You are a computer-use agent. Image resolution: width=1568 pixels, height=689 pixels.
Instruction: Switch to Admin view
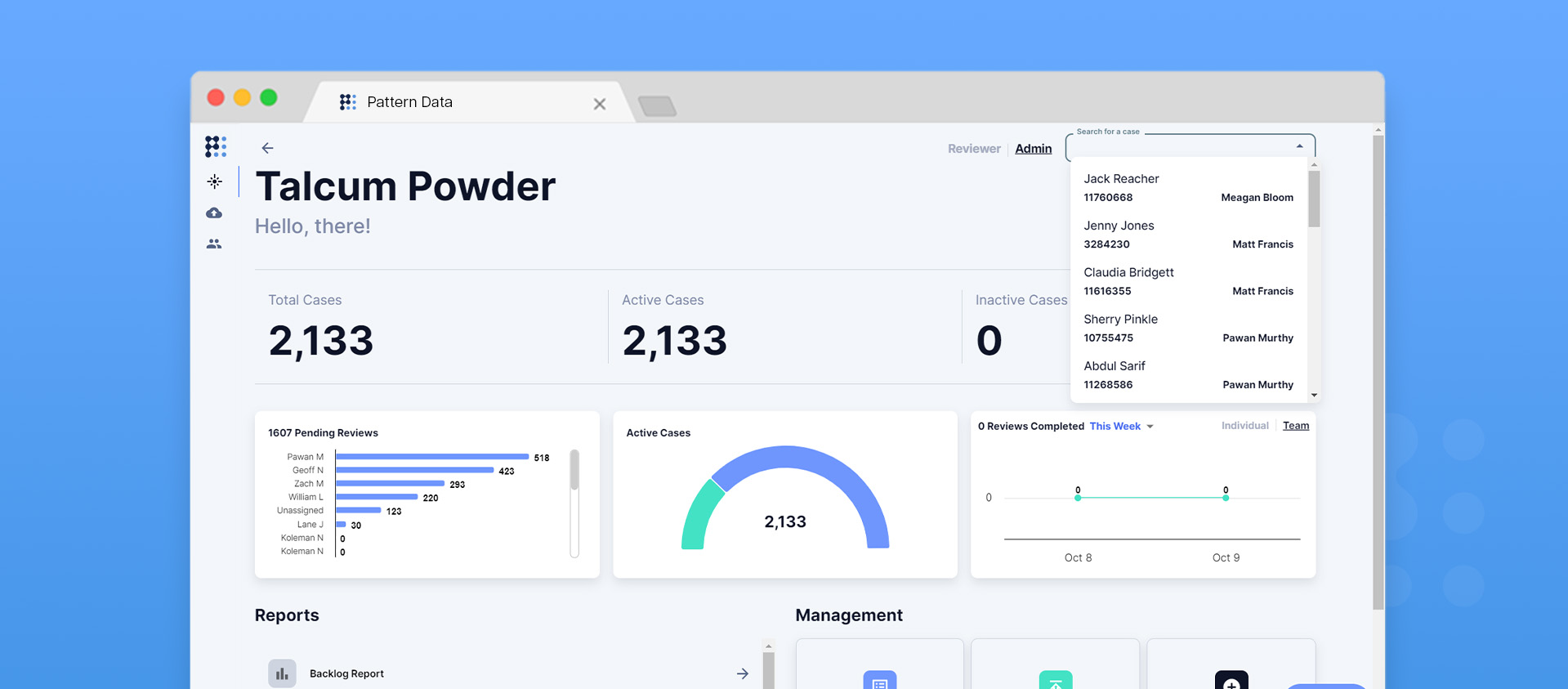coord(1034,149)
